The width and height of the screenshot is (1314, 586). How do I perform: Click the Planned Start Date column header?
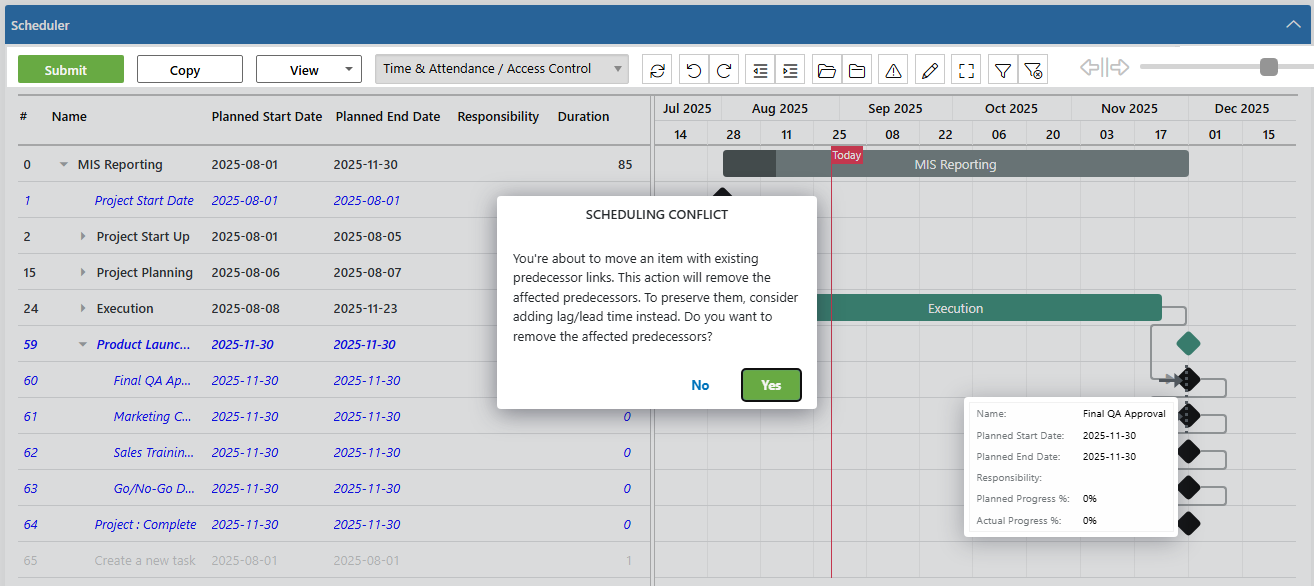[267, 116]
